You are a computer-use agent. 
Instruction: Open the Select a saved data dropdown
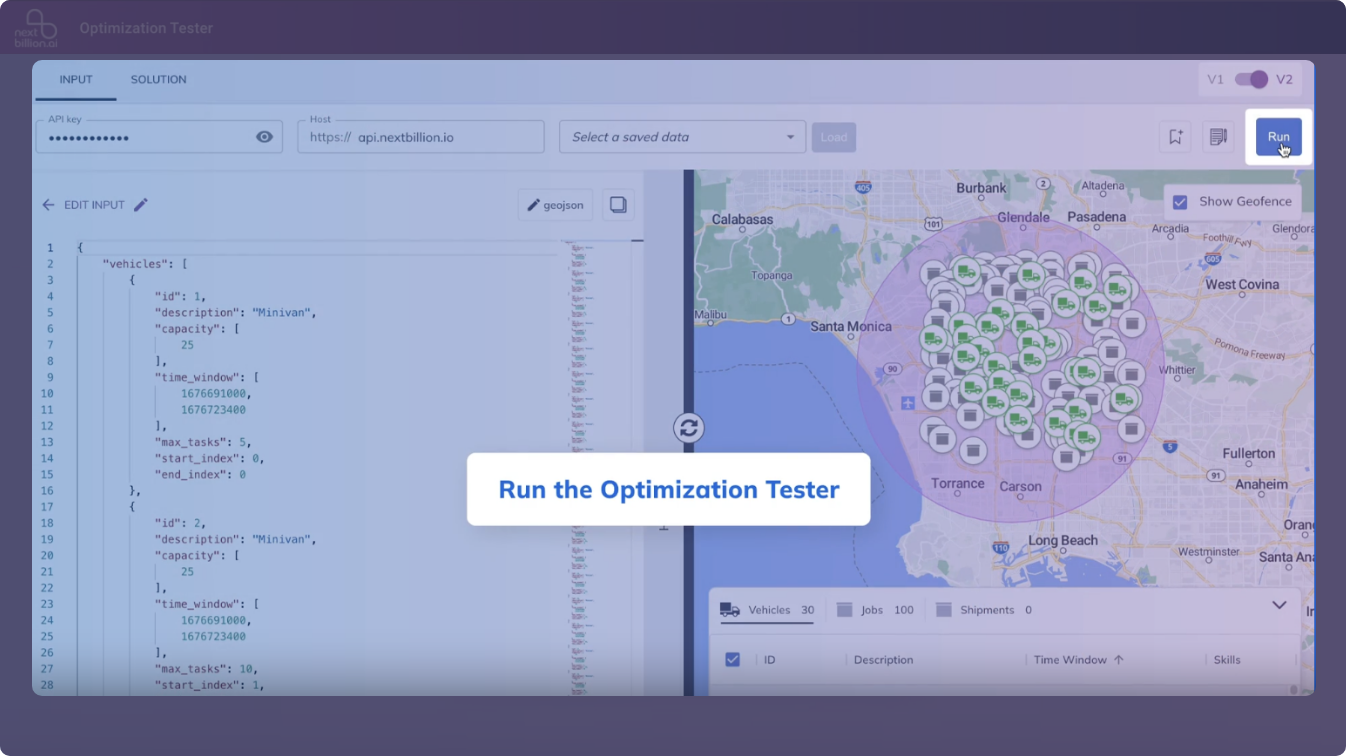click(680, 137)
